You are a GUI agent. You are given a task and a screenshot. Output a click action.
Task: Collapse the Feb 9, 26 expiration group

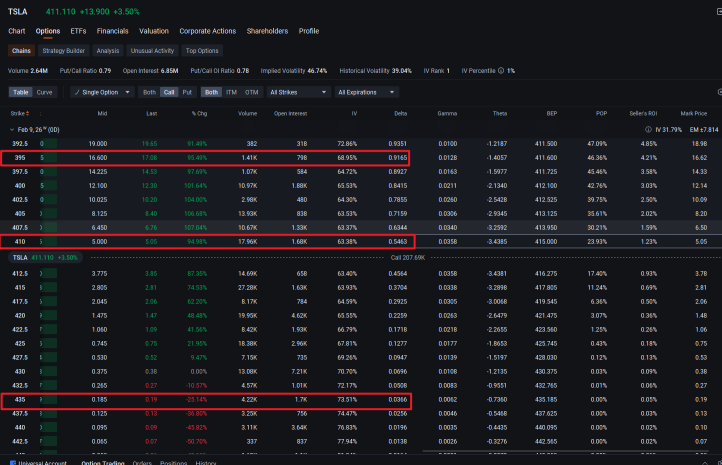coord(12,130)
